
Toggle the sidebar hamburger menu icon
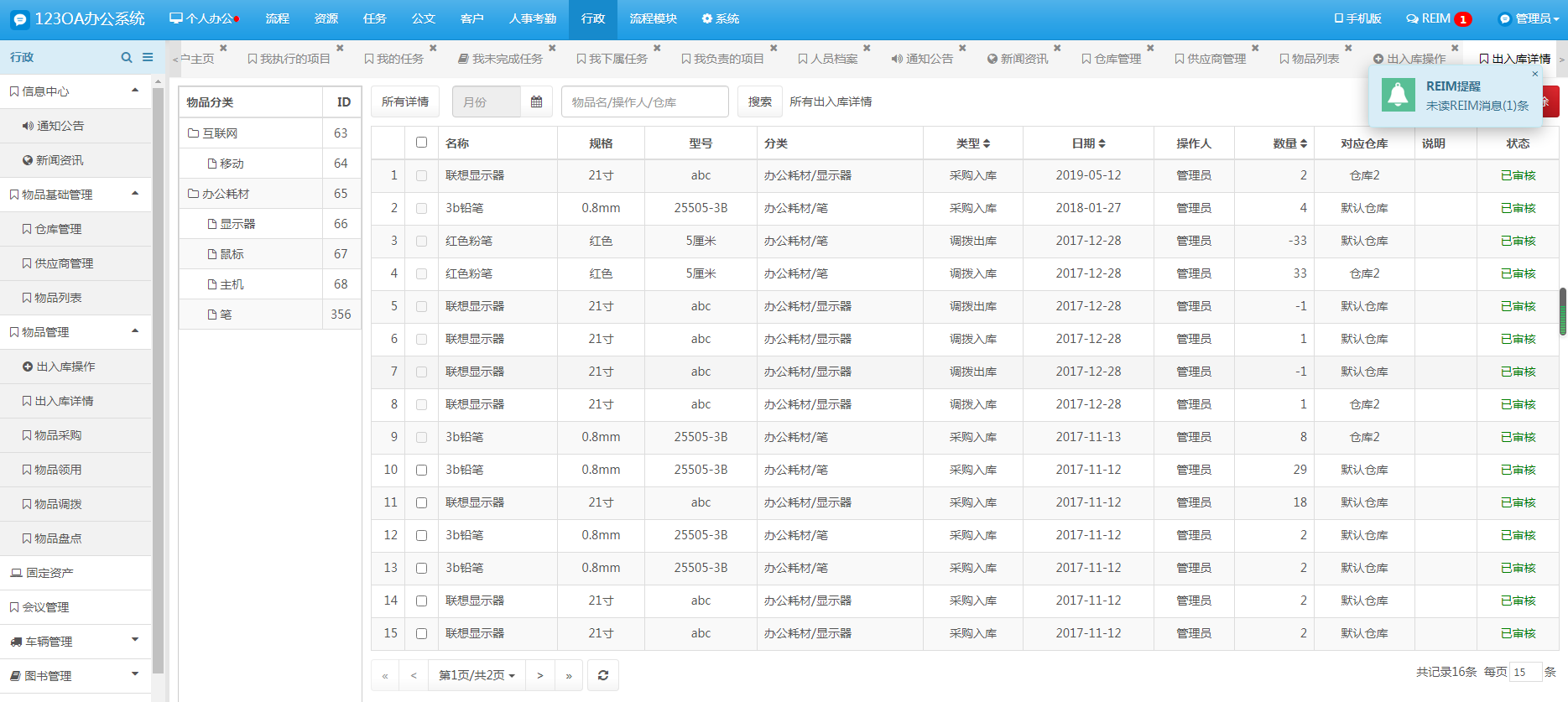148,58
